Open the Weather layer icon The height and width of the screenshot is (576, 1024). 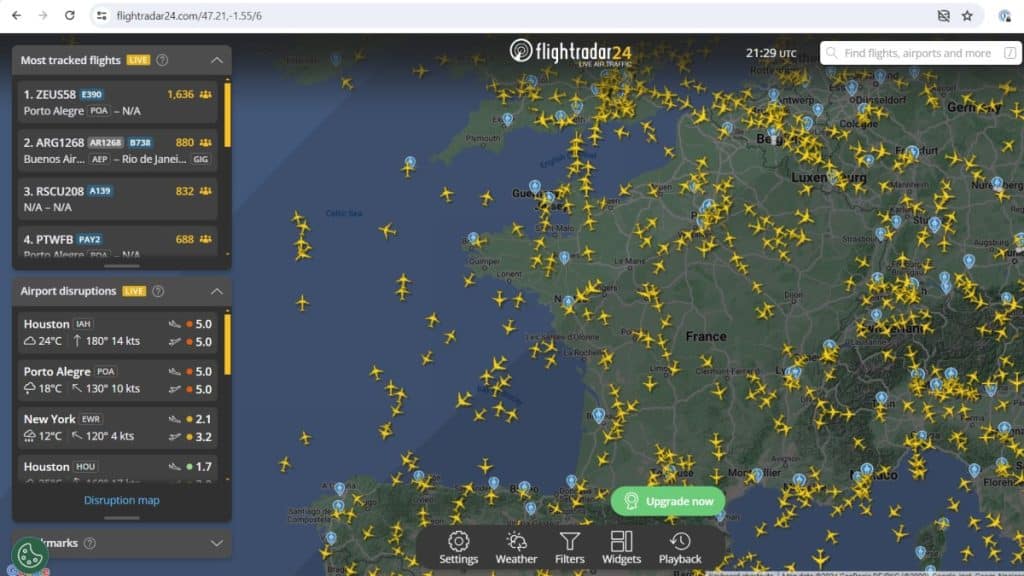(516, 547)
